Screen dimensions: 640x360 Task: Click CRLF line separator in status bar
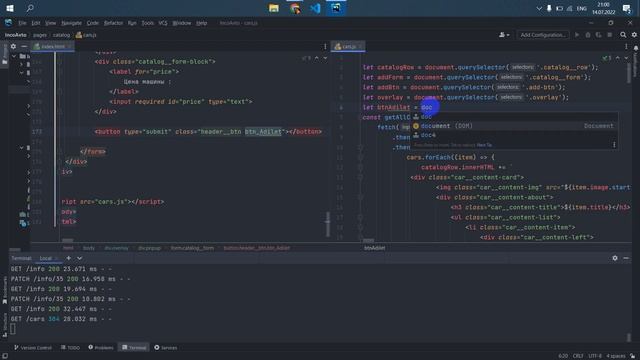click(578, 356)
